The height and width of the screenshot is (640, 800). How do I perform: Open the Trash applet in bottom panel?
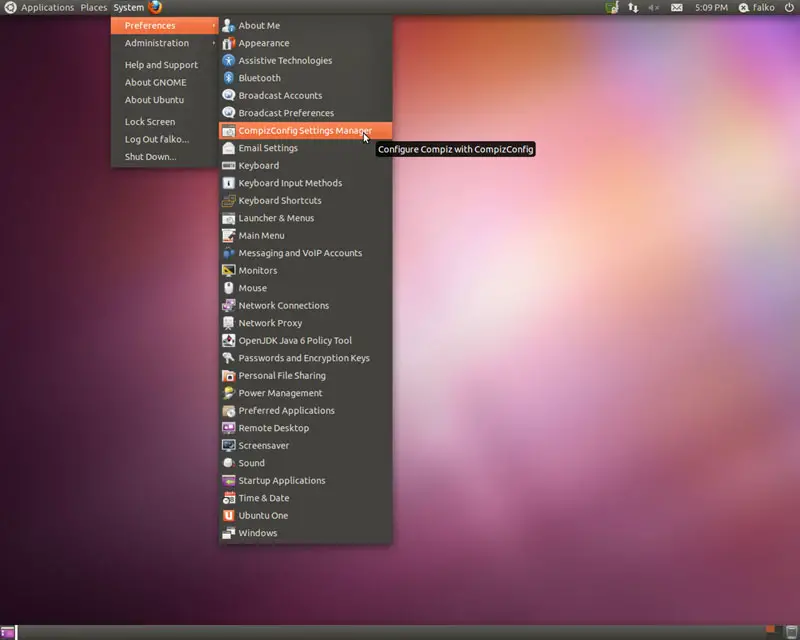[x=792, y=632]
